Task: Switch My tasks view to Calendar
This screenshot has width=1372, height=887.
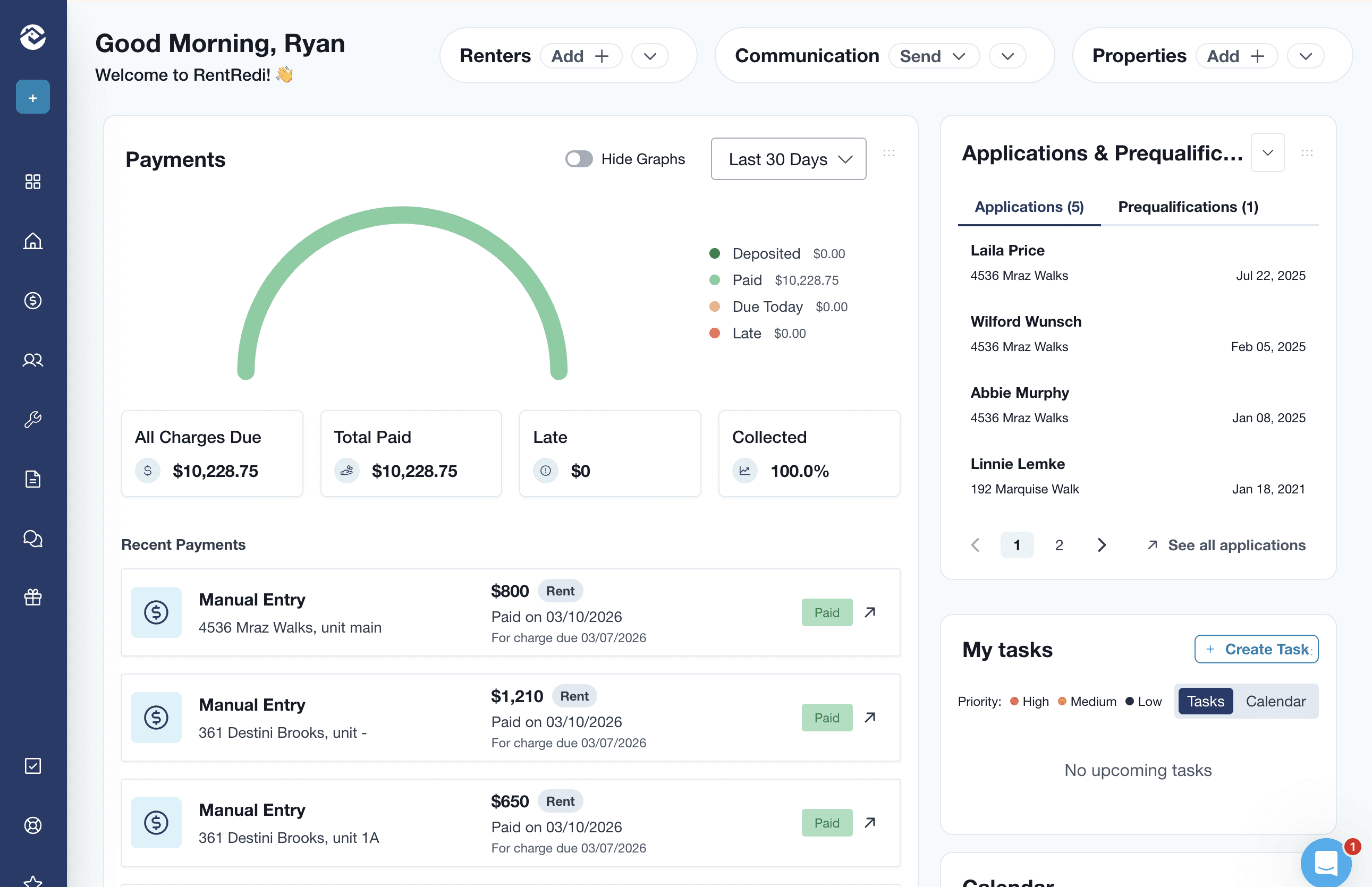Action: [x=1275, y=701]
